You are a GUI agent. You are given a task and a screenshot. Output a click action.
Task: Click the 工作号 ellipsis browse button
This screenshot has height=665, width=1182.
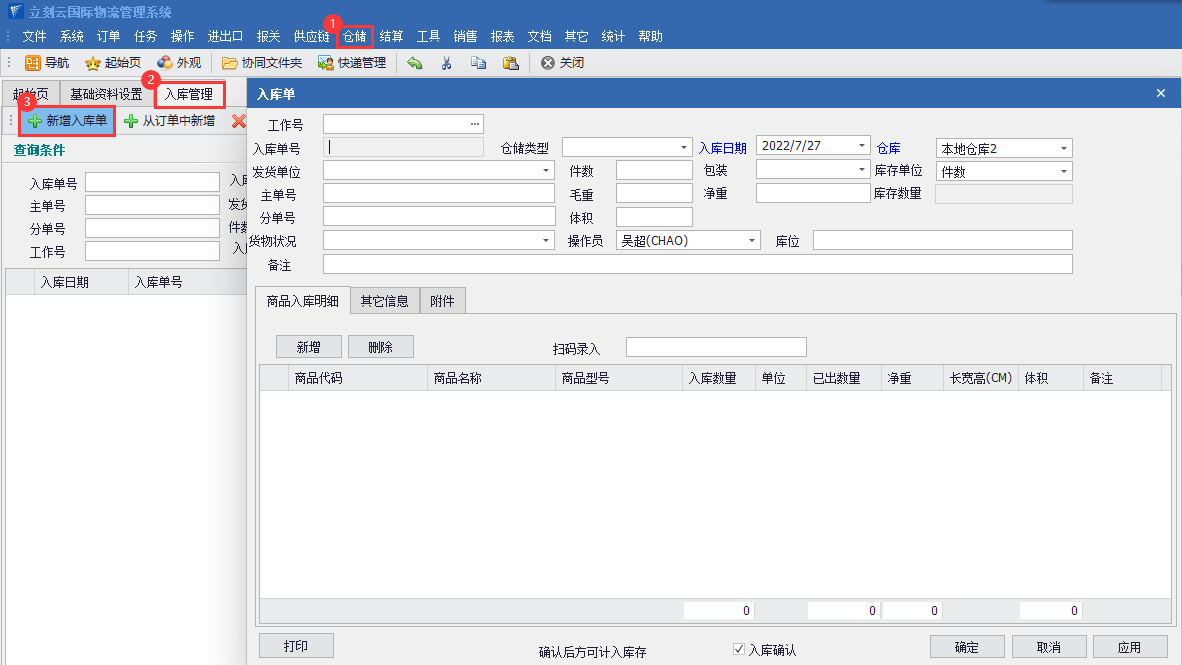tap(475, 124)
